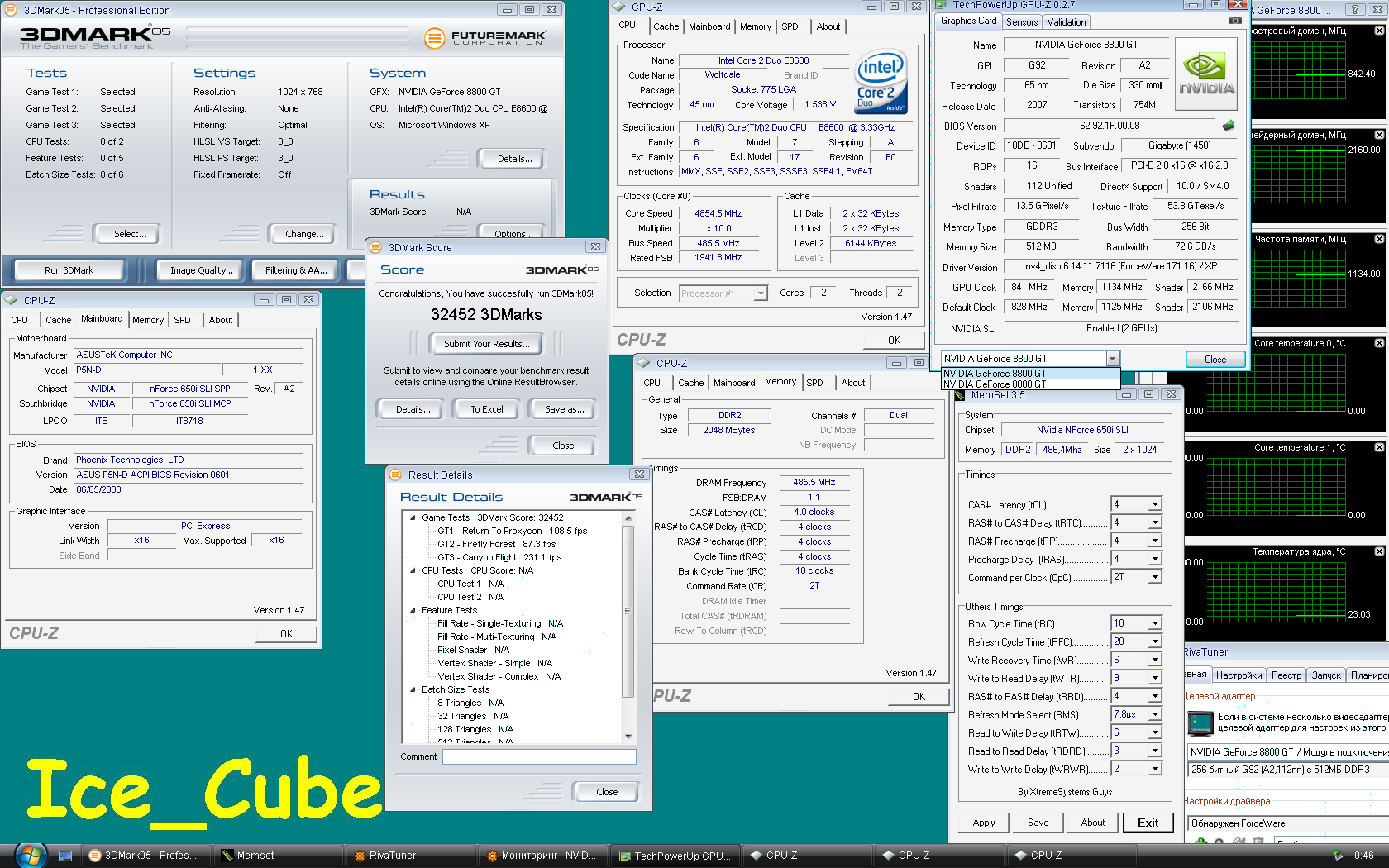Click the NVIDIA logo in GPU-Z
Screen dimensions: 1389x868
tap(1206, 74)
